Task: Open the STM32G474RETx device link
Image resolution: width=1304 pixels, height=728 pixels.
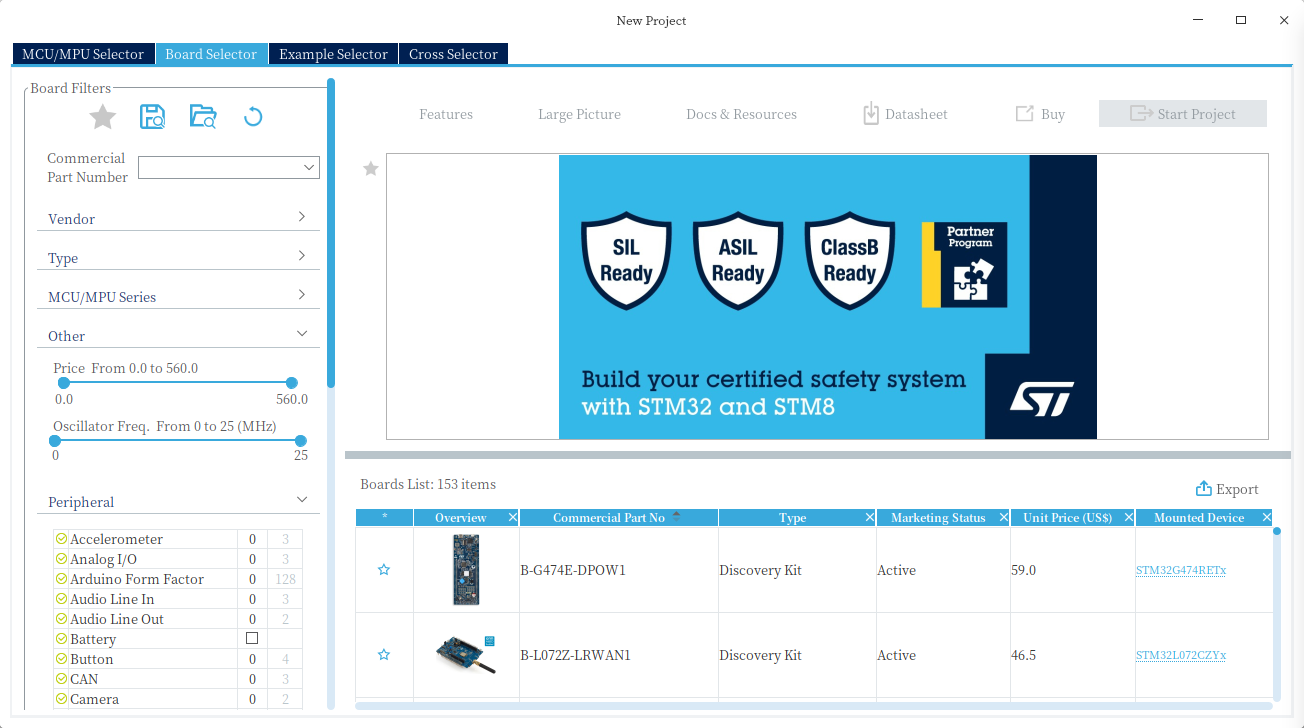Action: point(1181,571)
